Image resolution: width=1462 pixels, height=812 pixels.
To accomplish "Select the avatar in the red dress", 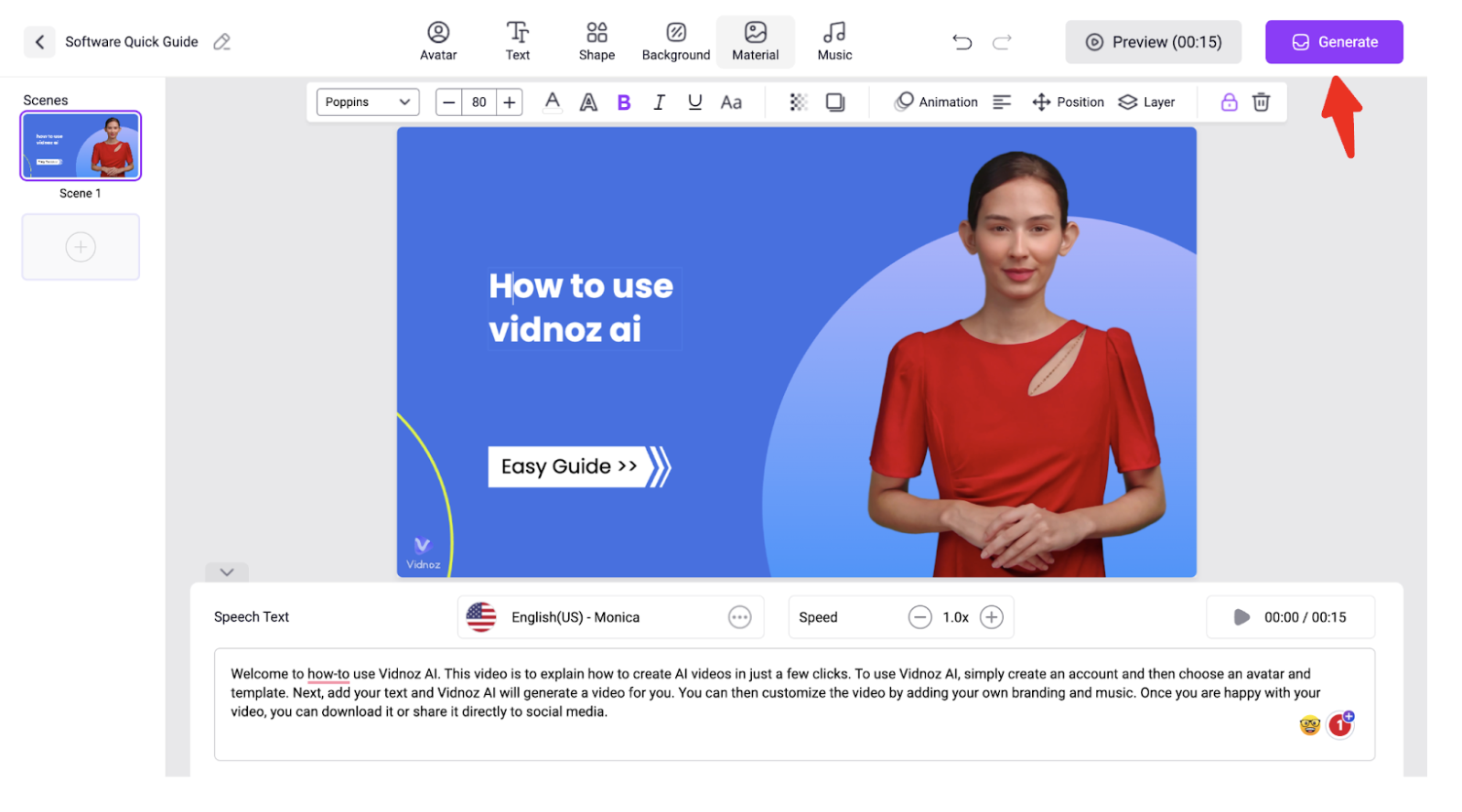I will (x=1016, y=366).
